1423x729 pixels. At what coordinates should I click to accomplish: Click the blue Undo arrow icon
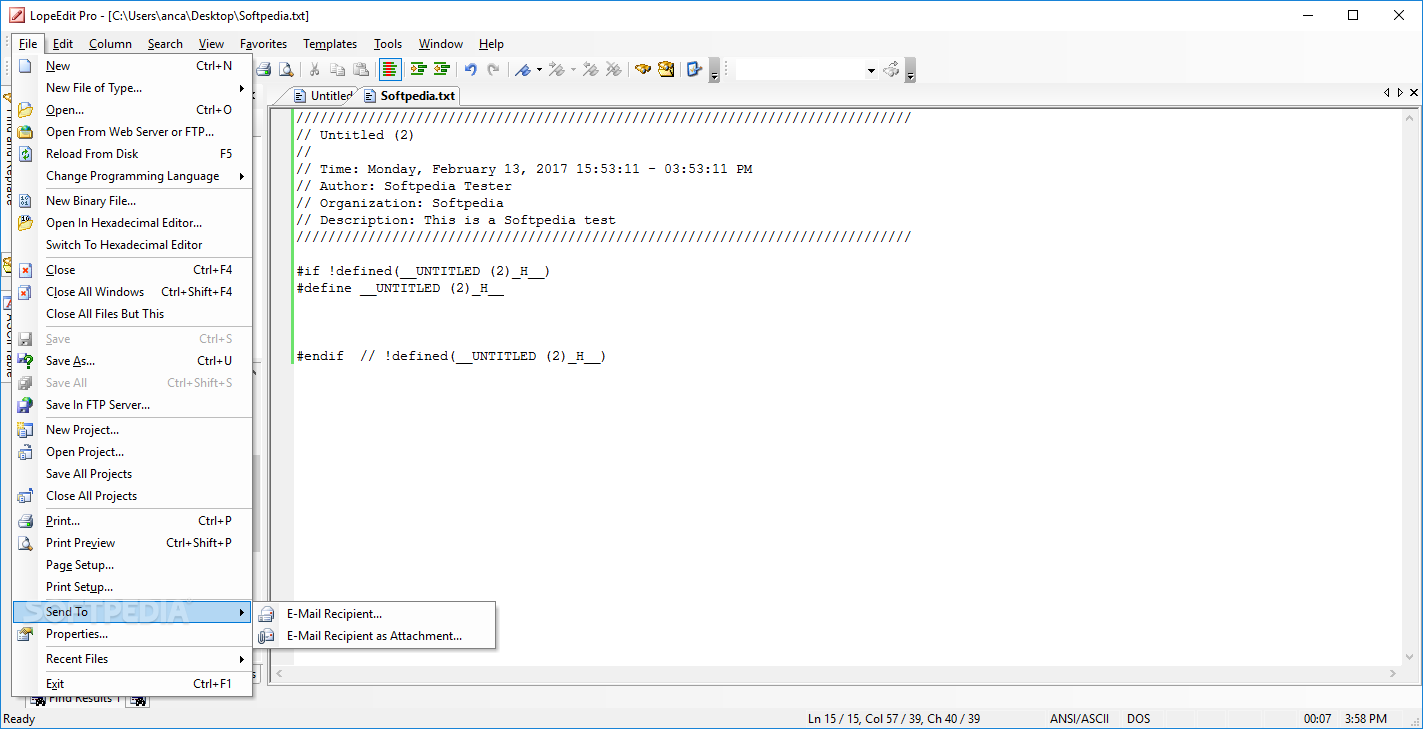(470, 69)
